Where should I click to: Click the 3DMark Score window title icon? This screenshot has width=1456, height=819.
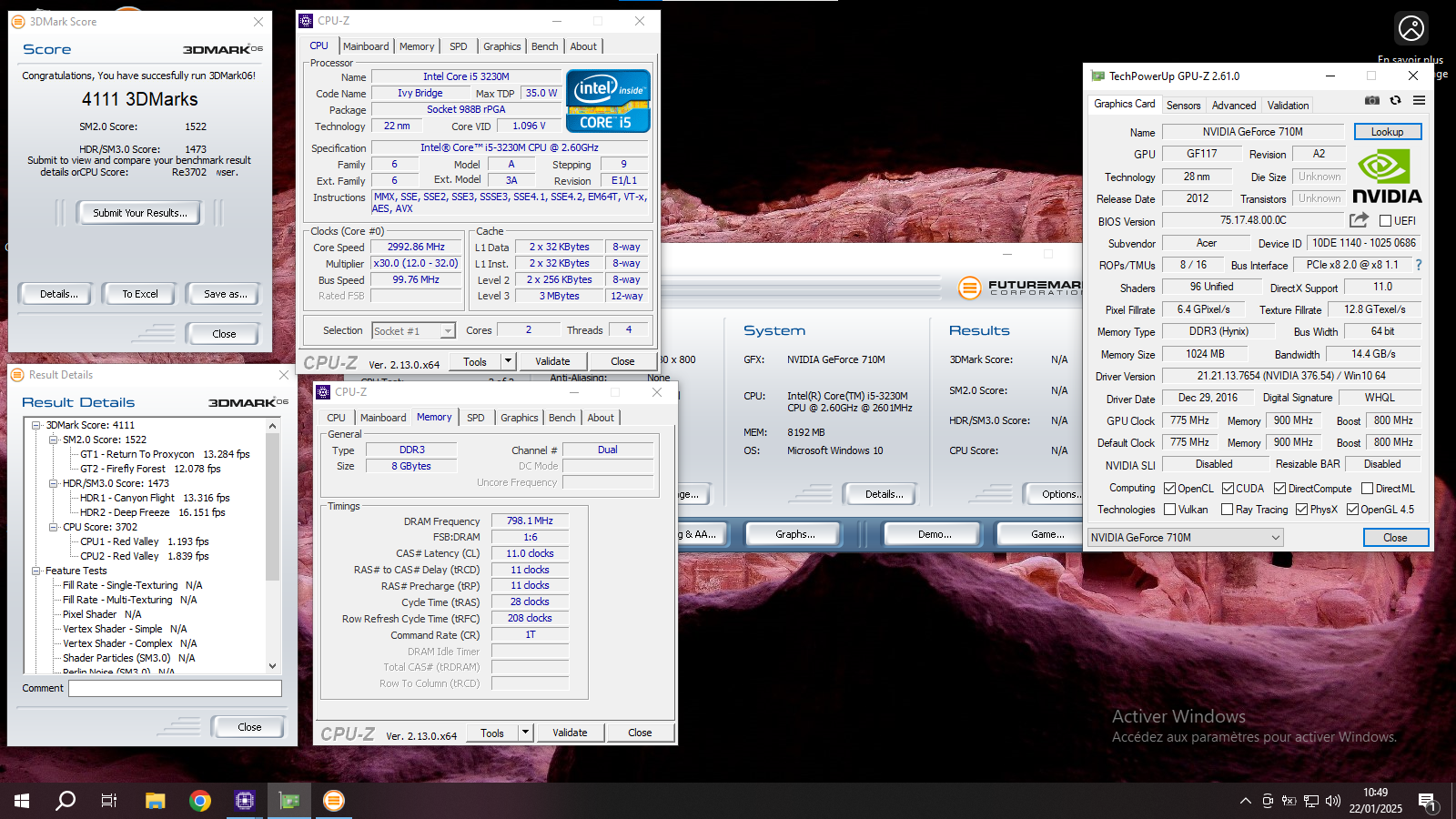pos(18,22)
